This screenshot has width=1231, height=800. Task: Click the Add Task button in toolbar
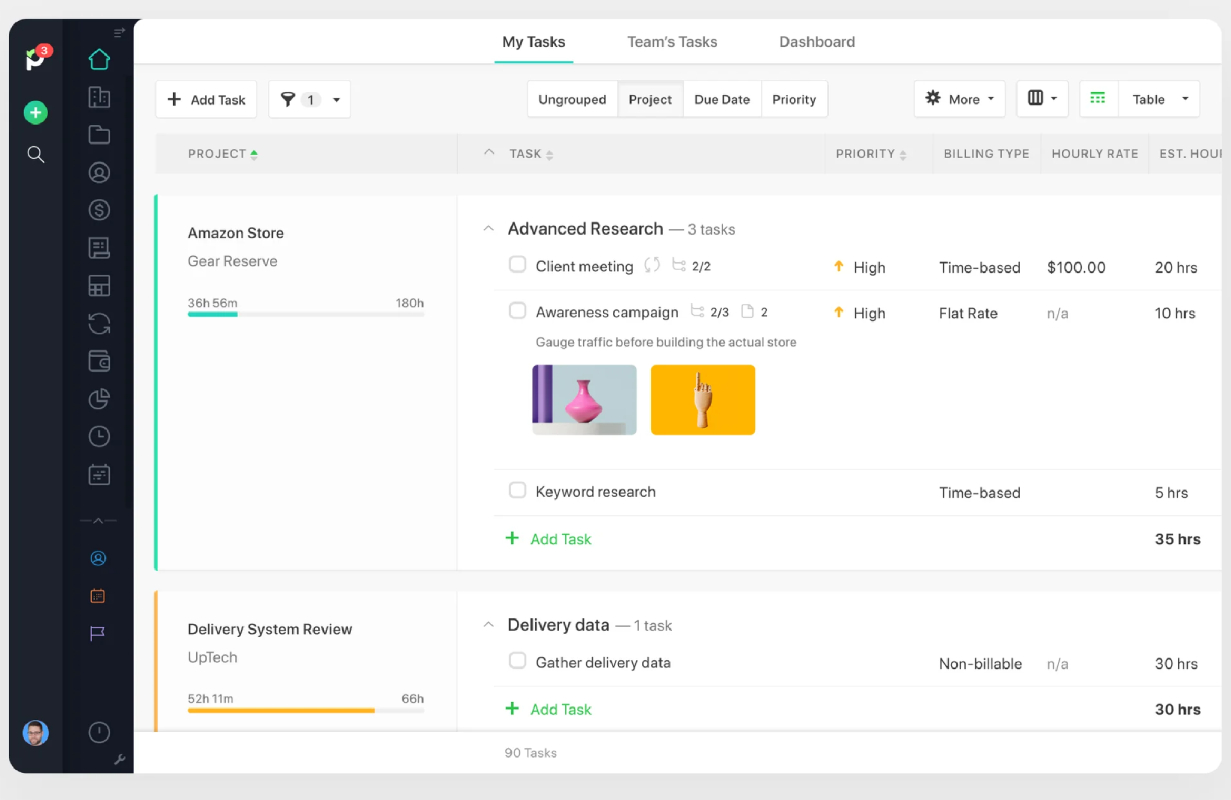(x=206, y=99)
